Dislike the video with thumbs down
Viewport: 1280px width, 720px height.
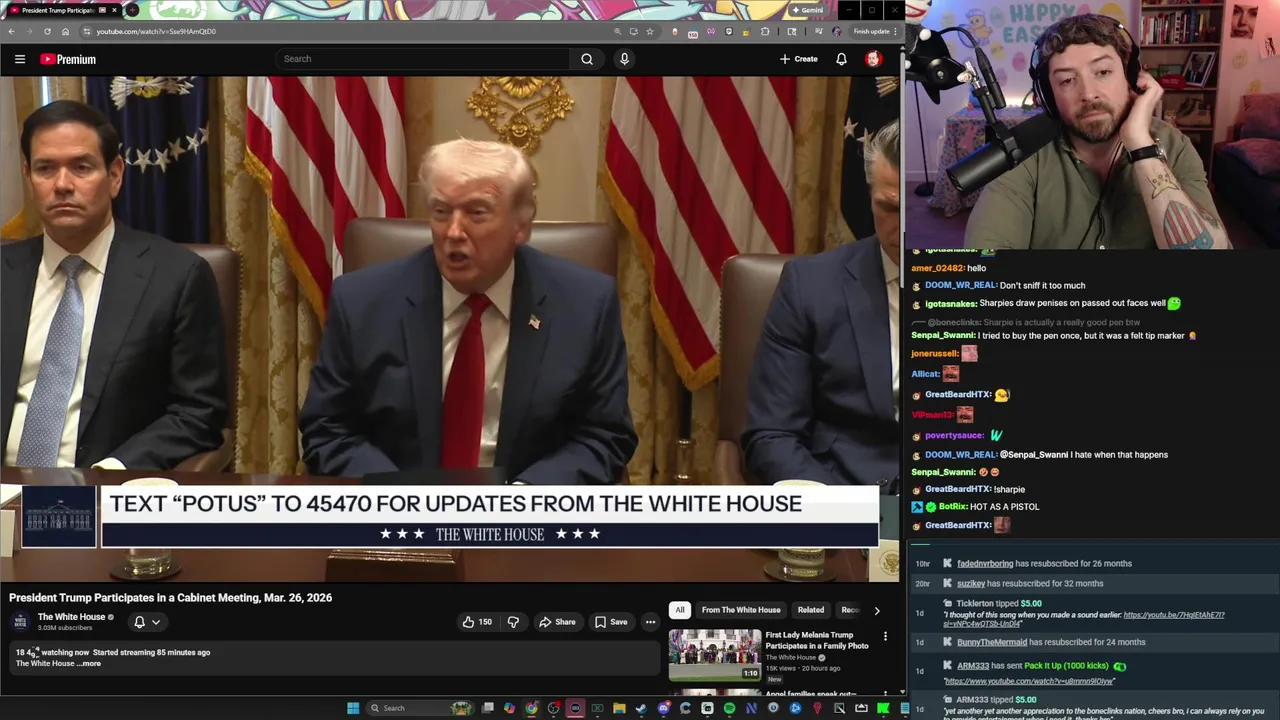point(513,622)
